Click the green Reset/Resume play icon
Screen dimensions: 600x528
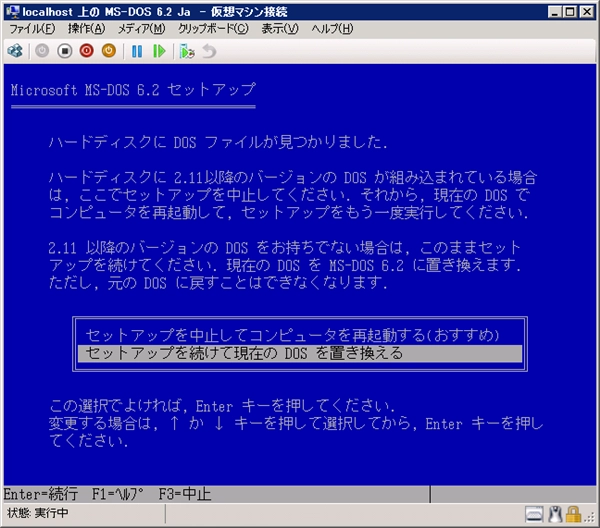(x=159, y=51)
